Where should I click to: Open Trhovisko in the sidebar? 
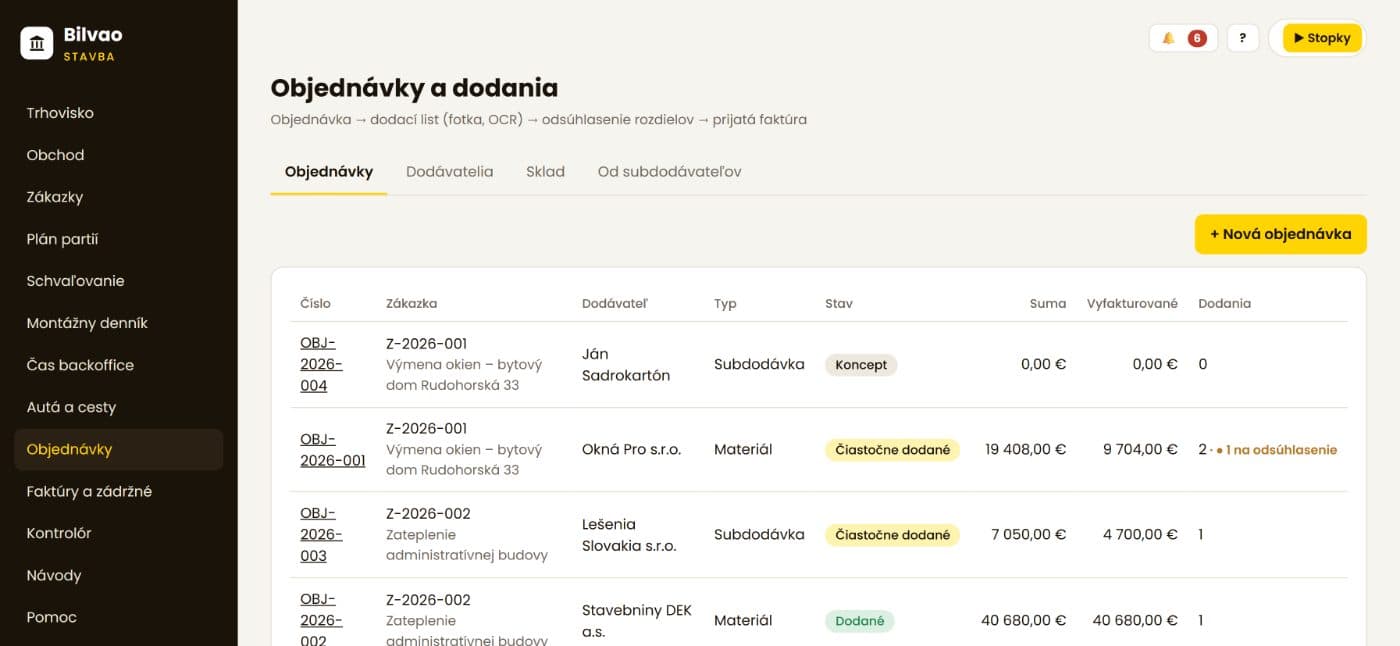point(118,113)
